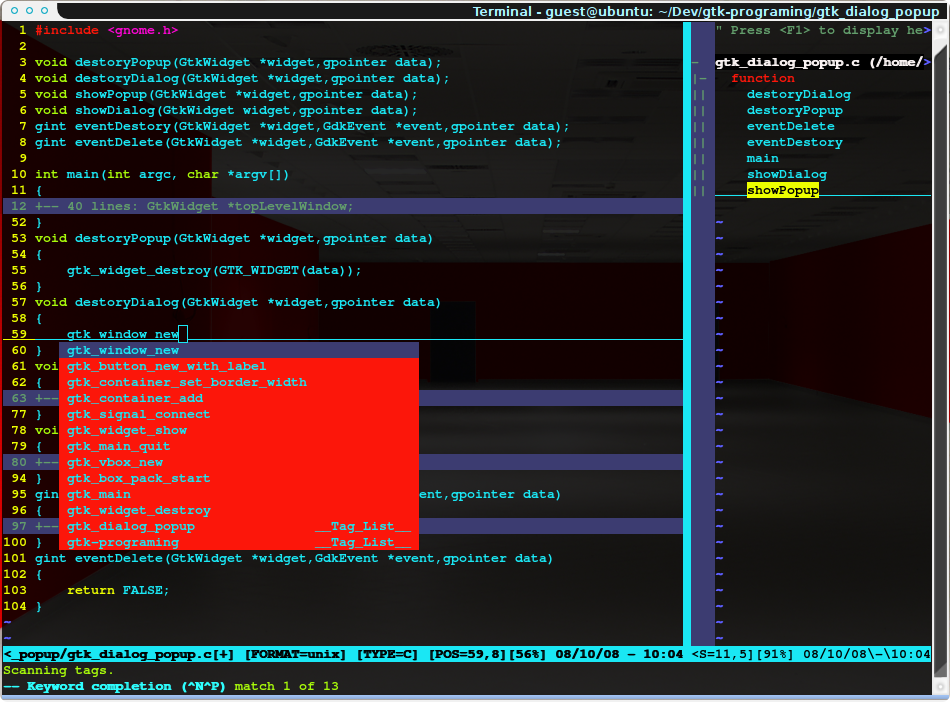Choose gtk_vbox_new completion item
Image resolution: width=950 pixels, height=702 pixels.
[x=239, y=462]
